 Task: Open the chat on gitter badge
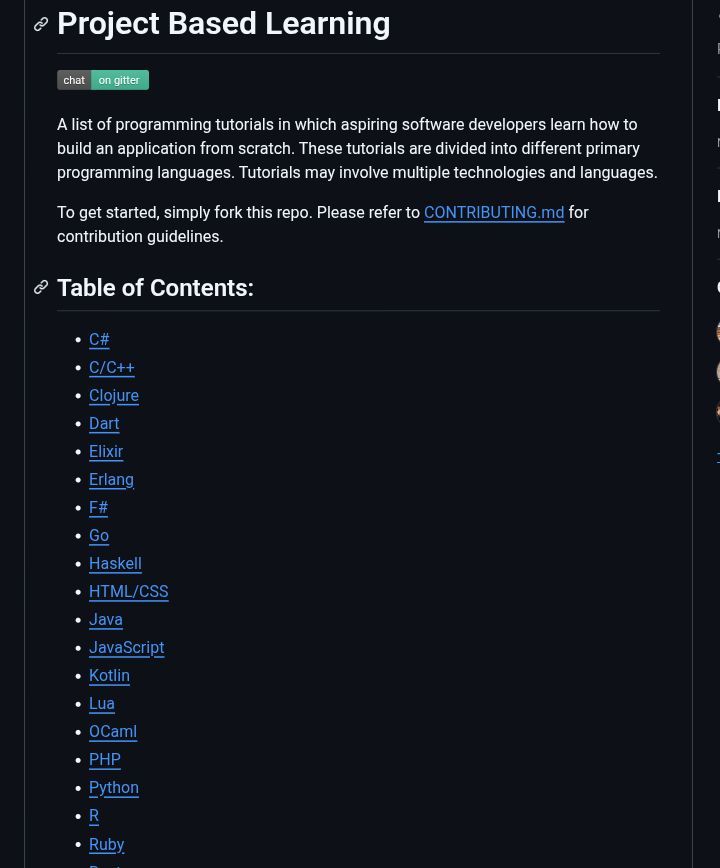tap(103, 80)
